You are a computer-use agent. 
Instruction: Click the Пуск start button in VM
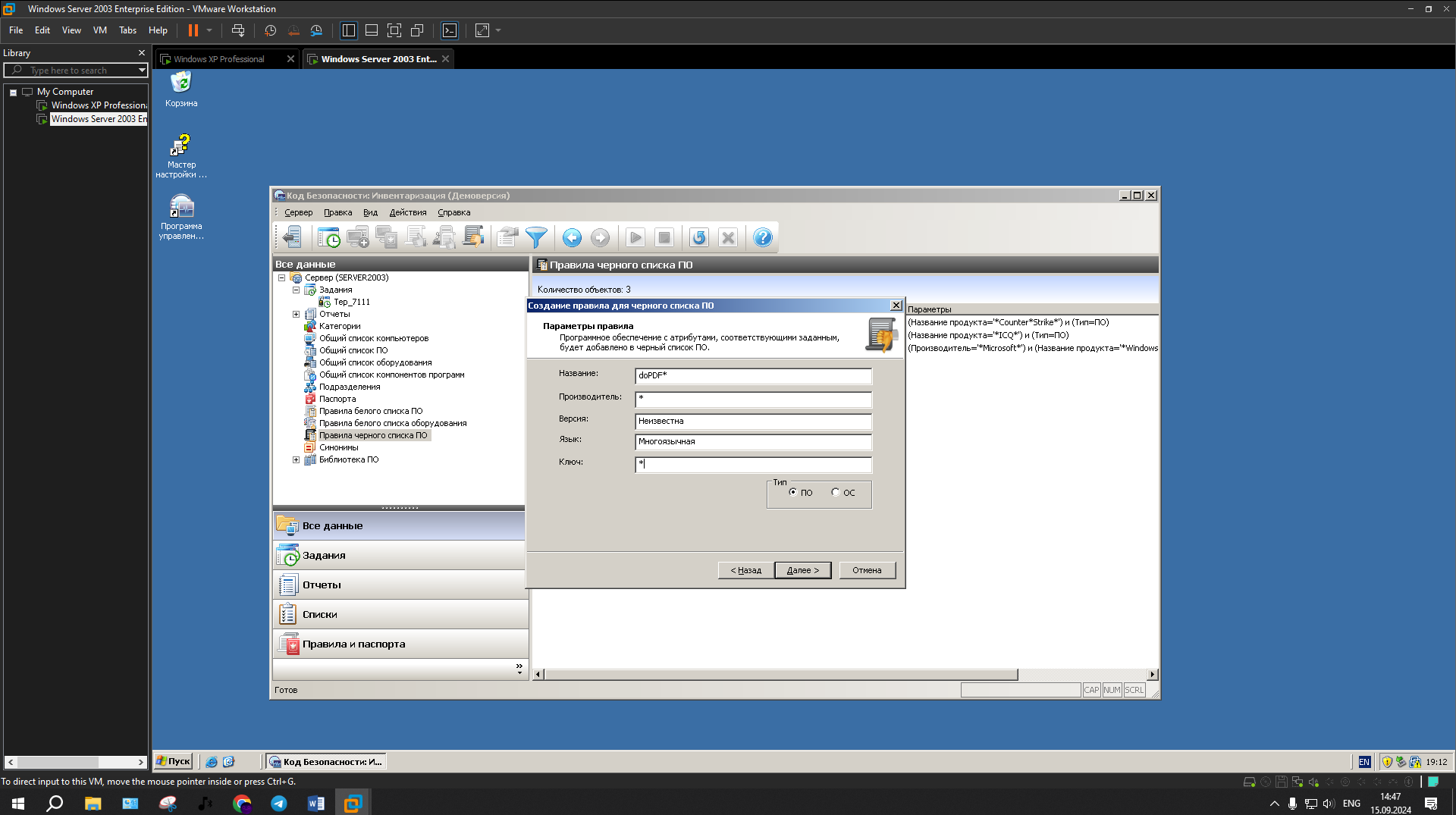coord(173,762)
